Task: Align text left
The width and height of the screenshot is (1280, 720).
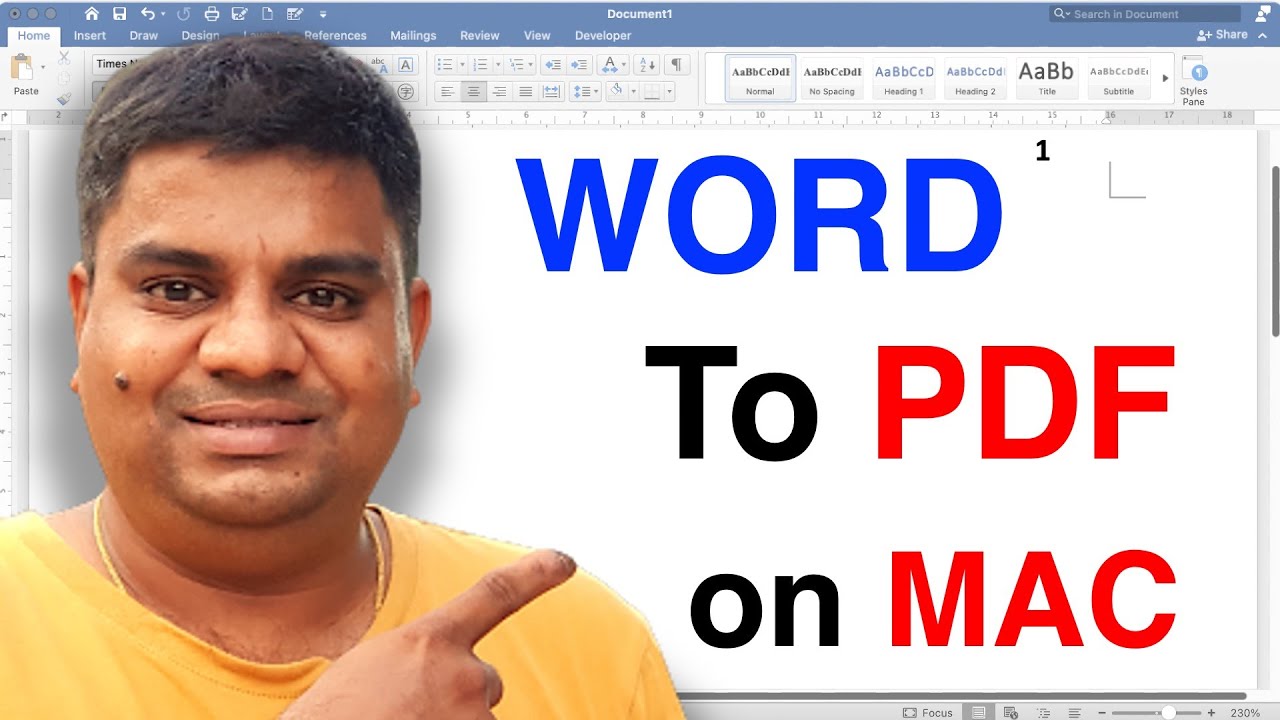Action: pyautogui.click(x=447, y=91)
